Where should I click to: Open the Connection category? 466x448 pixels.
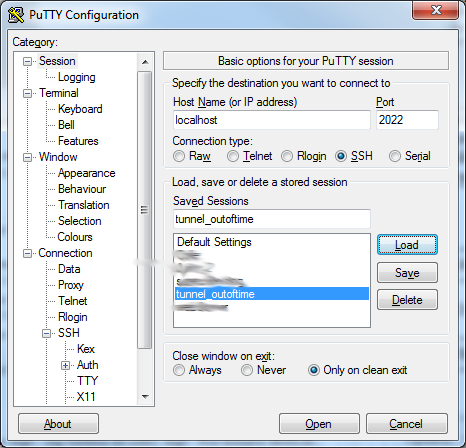pyautogui.click(x=65, y=253)
